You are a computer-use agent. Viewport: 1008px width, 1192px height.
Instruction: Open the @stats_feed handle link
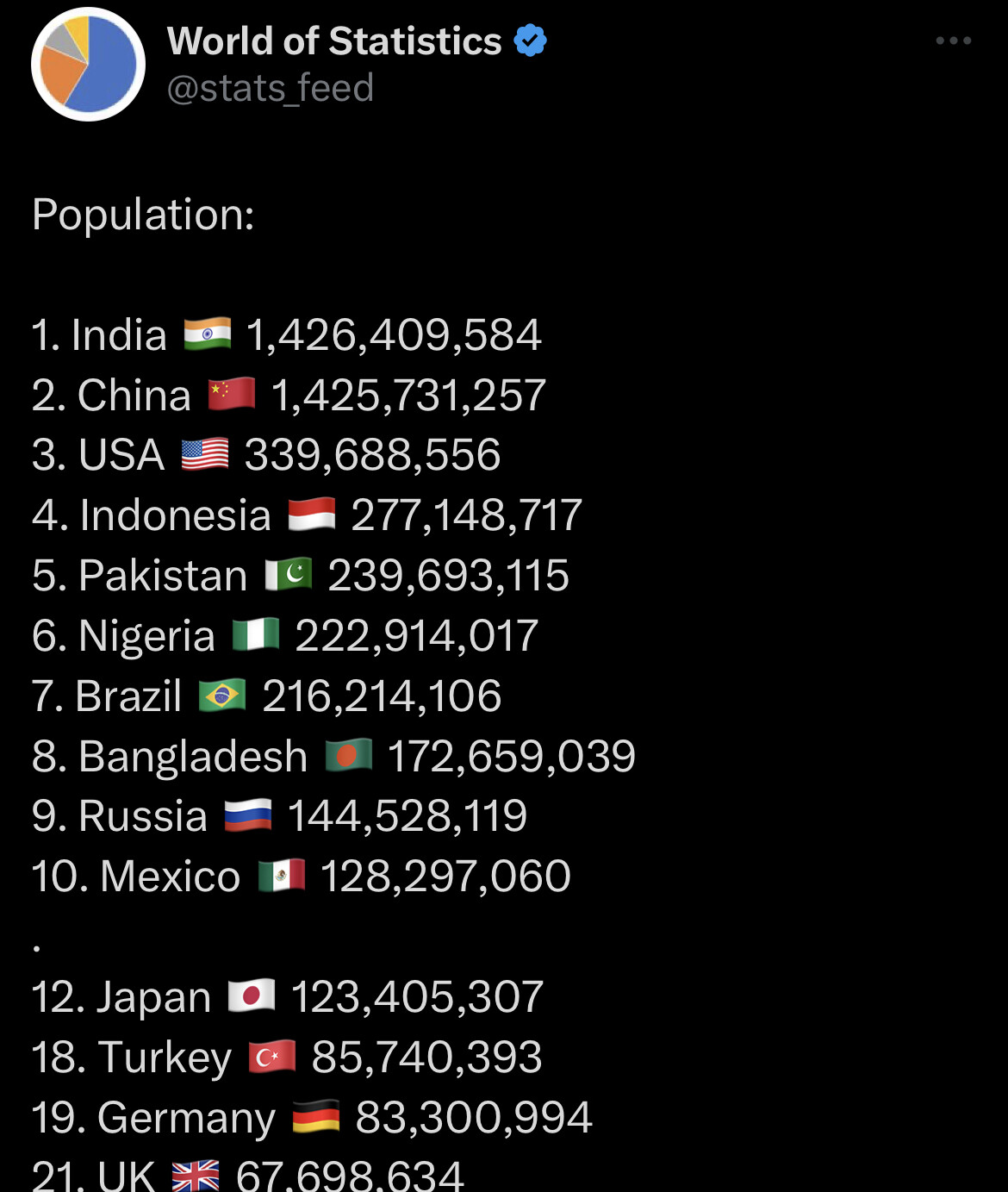[270, 88]
